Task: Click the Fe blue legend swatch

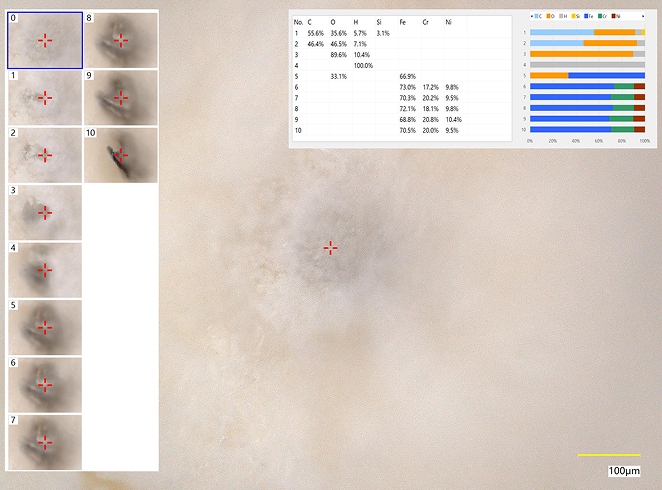Action: [586, 18]
